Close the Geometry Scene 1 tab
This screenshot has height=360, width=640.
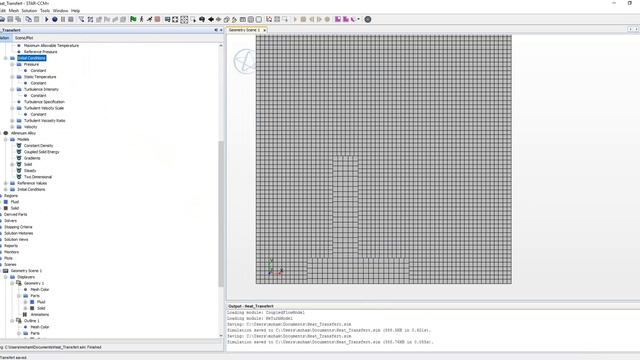pyautogui.click(x=264, y=30)
